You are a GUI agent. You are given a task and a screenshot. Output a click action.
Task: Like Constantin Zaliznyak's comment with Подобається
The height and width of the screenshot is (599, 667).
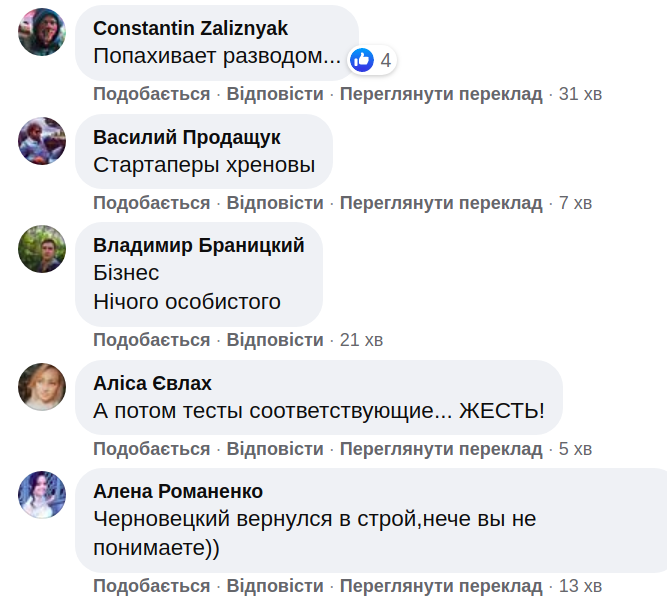click(152, 94)
